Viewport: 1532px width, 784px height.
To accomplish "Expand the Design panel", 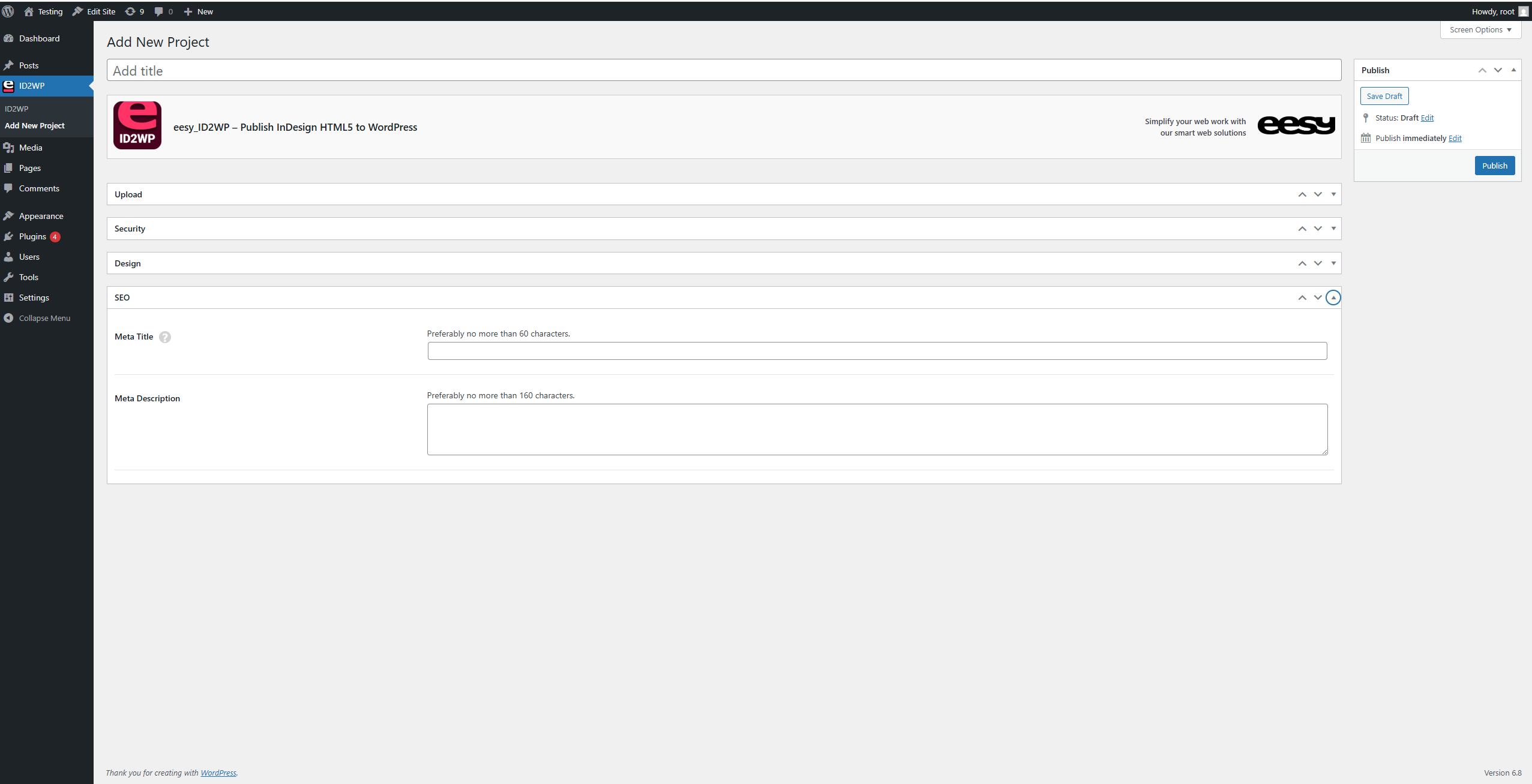I will pyautogui.click(x=1333, y=263).
